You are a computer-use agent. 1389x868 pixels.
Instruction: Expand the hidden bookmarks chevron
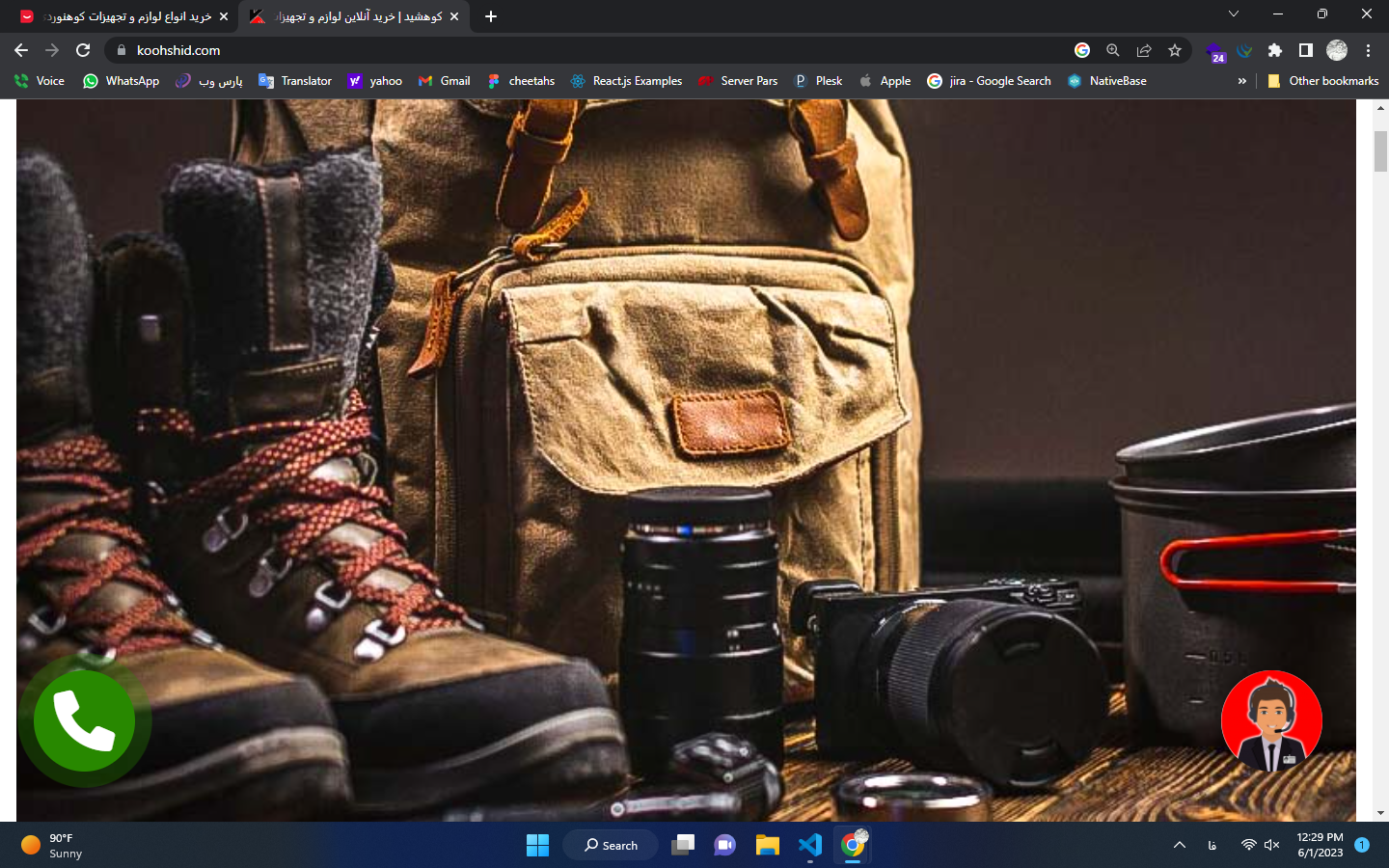pyautogui.click(x=1241, y=81)
